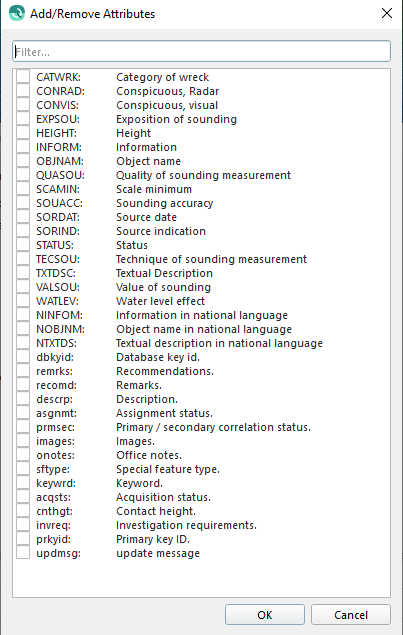Tick the VALSOU Value of sounding checkbox
The width and height of the screenshot is (403, 635).
click(23, 287)
